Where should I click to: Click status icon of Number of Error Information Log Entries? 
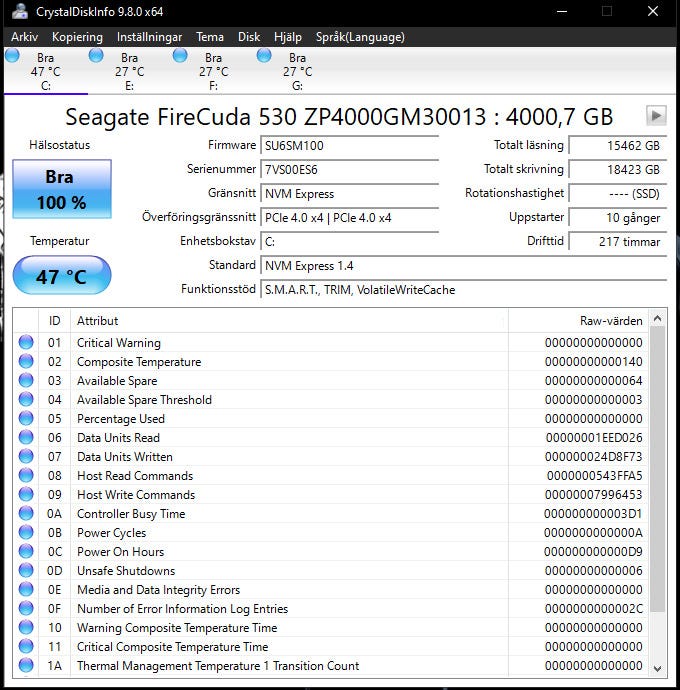26,608
